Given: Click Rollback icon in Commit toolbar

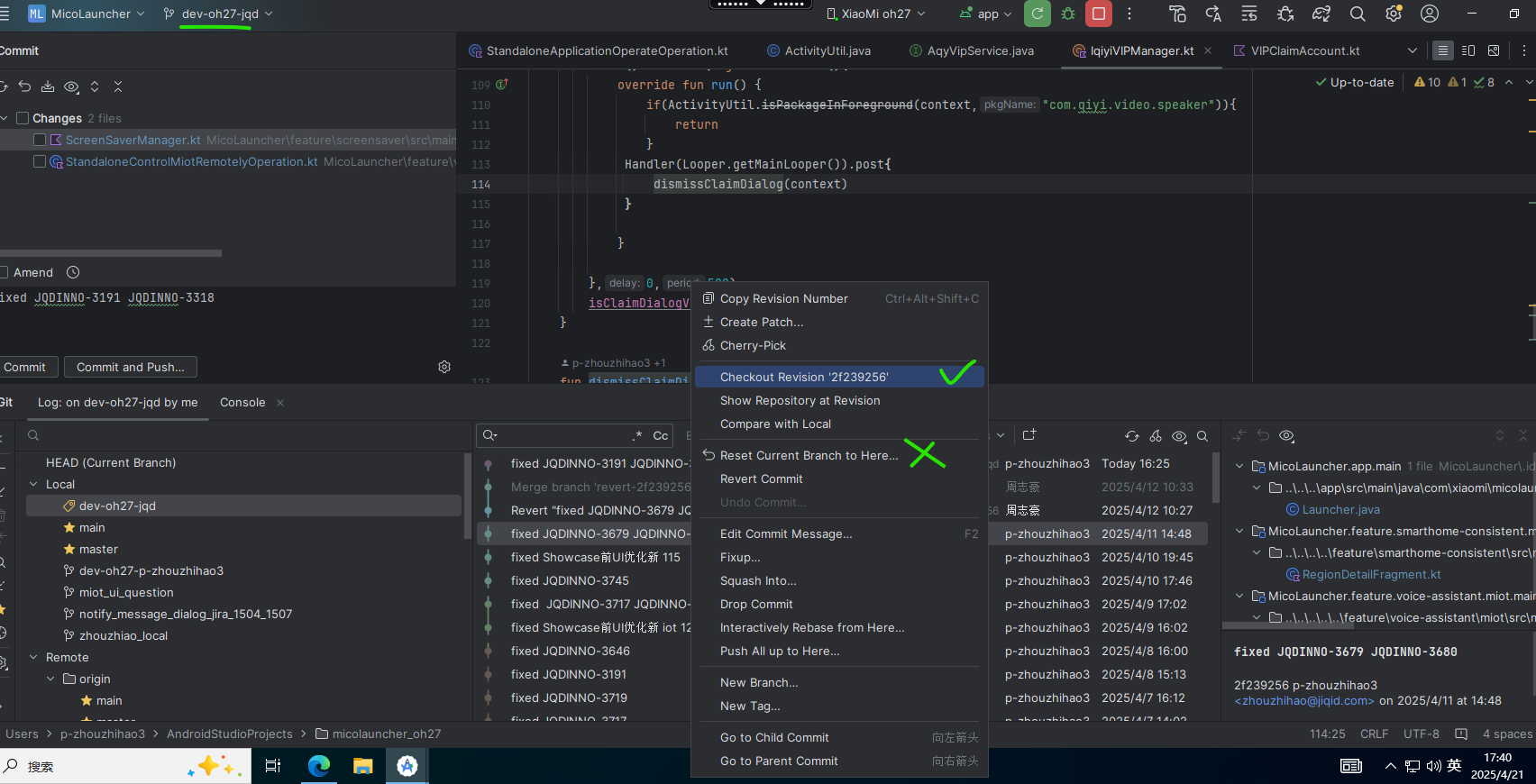Looking at the screenshot, I should (x=24, y=87).
